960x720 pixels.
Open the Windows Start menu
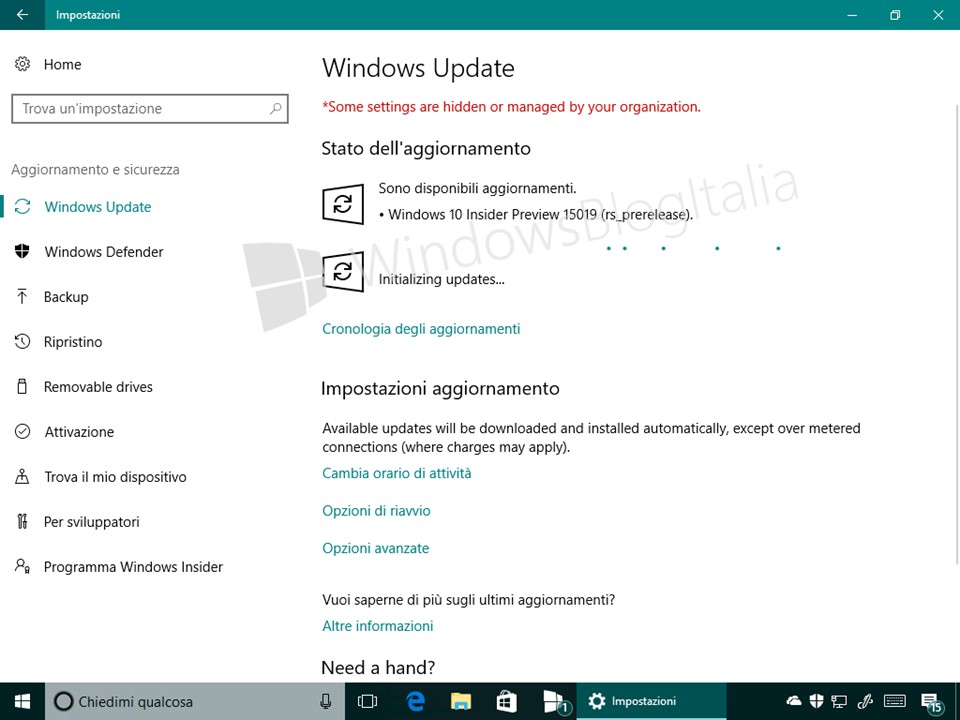(23, 702)
